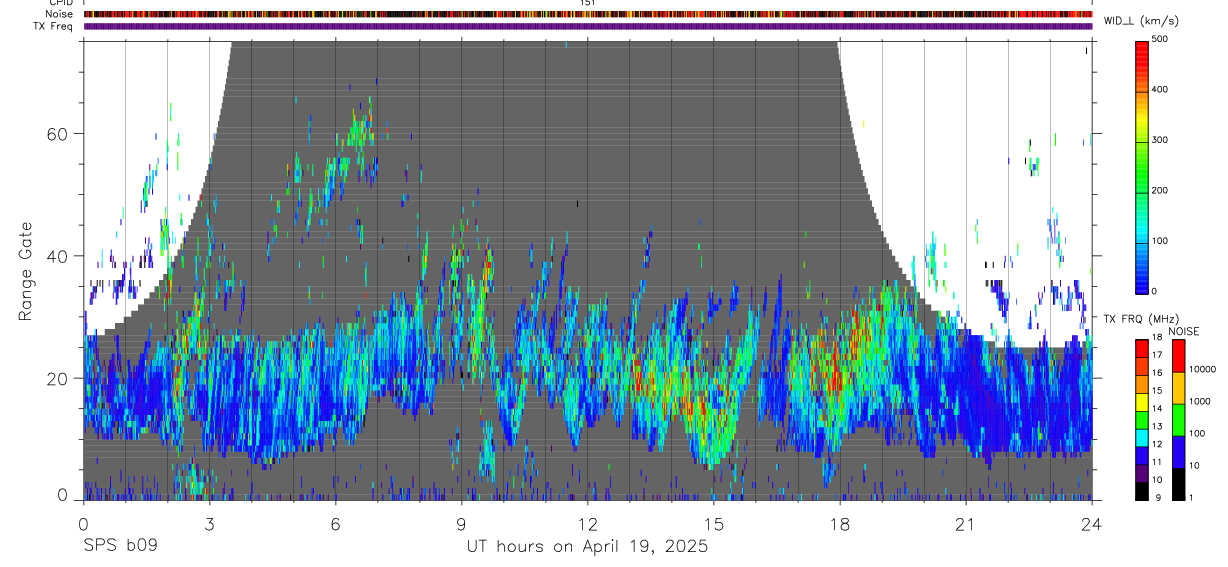This screenshot has height=567, width=1228.
Task: Select the red segment of NOISE color bar
Action: click(1179, 357)
